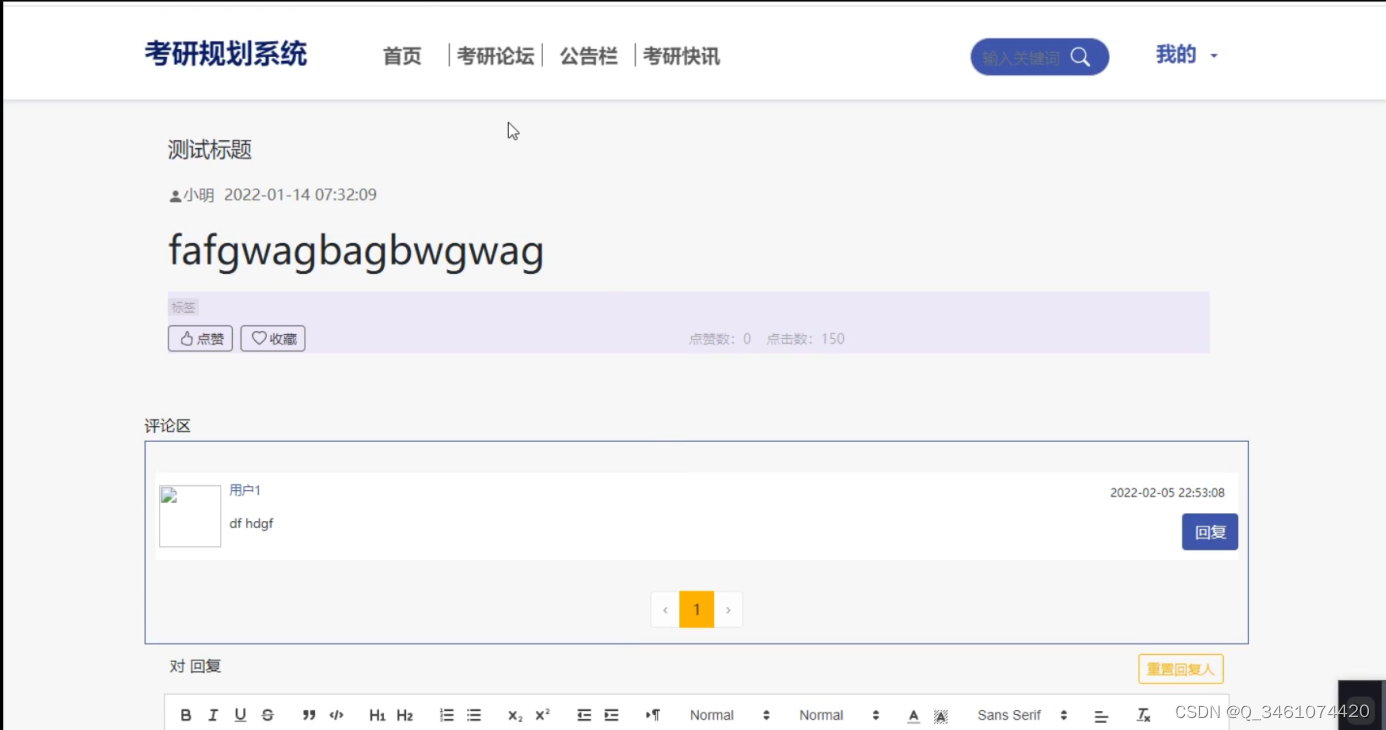Expand the 我的 user menu

(1187, 55)
